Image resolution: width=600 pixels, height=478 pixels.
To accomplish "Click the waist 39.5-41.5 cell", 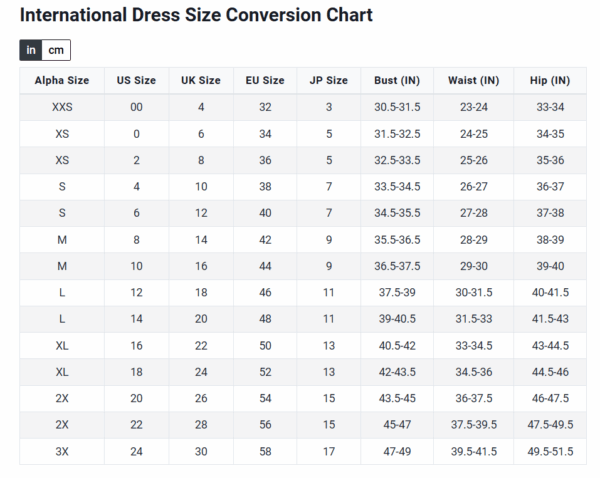I will point(473,451).
